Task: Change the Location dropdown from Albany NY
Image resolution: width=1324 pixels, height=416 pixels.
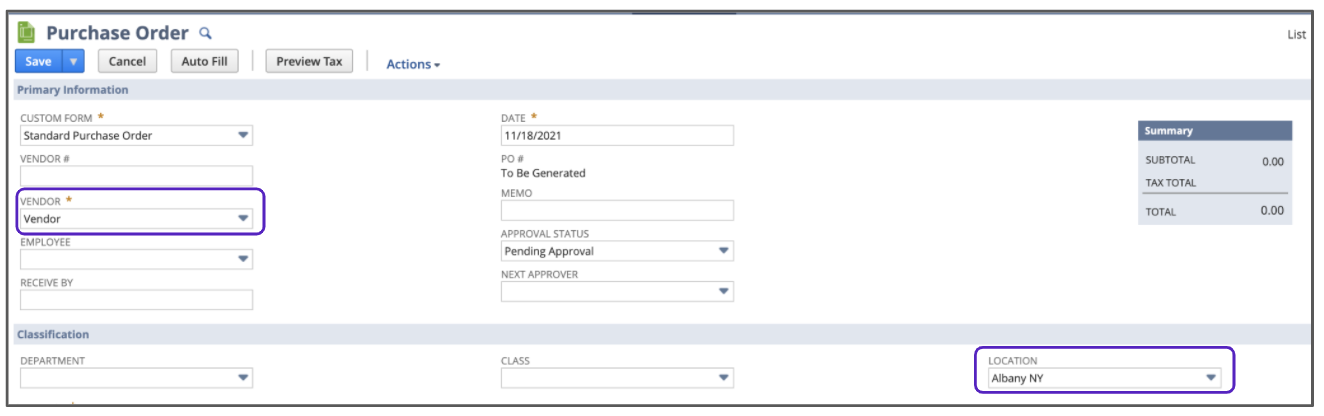Action: (1211, 378)
